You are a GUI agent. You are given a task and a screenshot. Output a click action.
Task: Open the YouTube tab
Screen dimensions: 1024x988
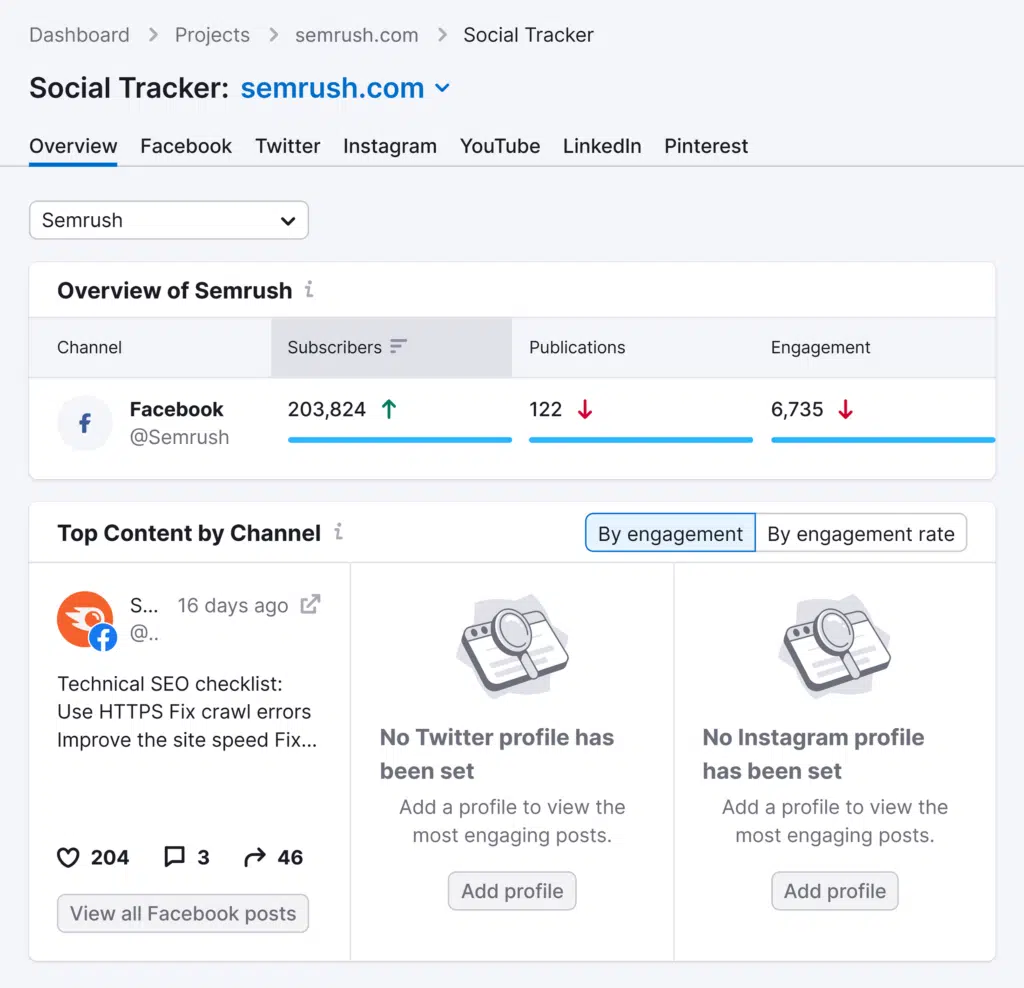[500, 146]
